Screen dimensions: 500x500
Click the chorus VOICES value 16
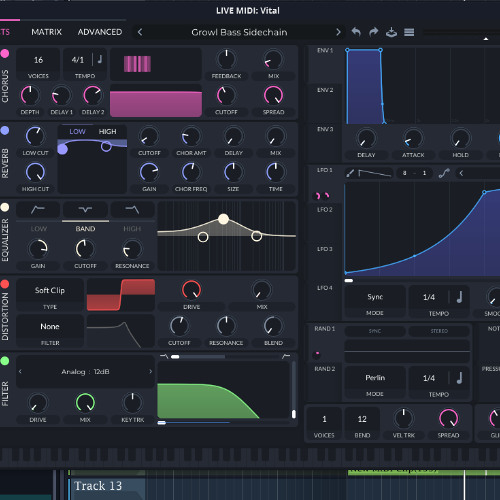coord(38,60)
